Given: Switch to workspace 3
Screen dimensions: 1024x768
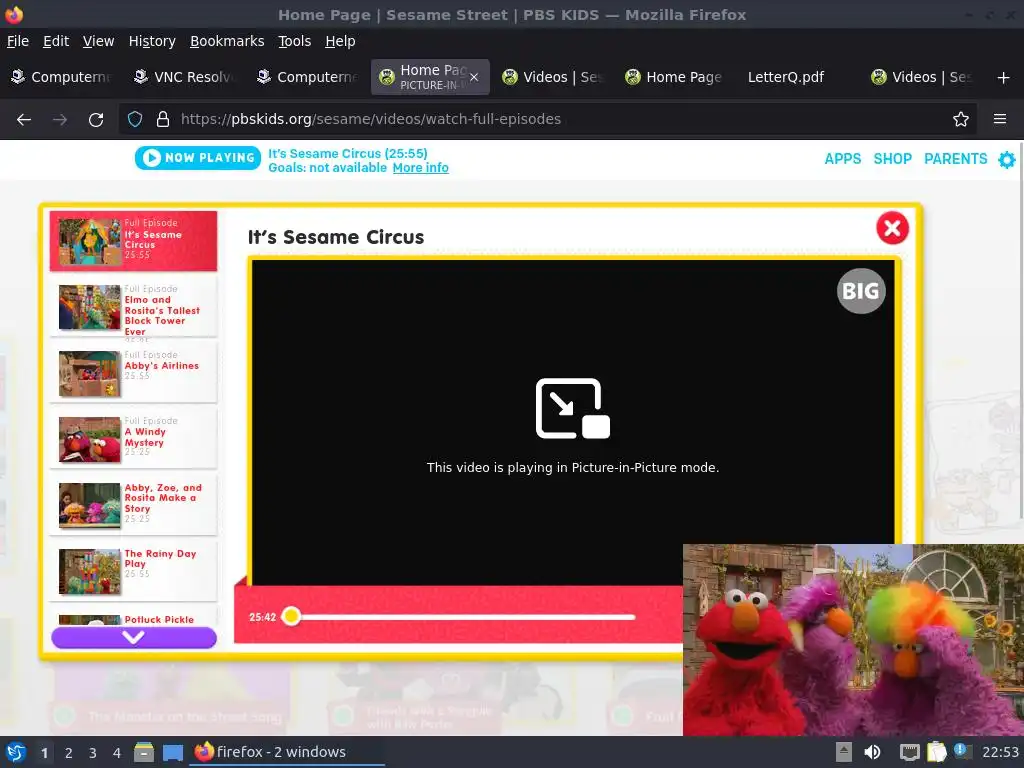Looking at the screenshot, I should pyautogui.click(x=93, y=753).
